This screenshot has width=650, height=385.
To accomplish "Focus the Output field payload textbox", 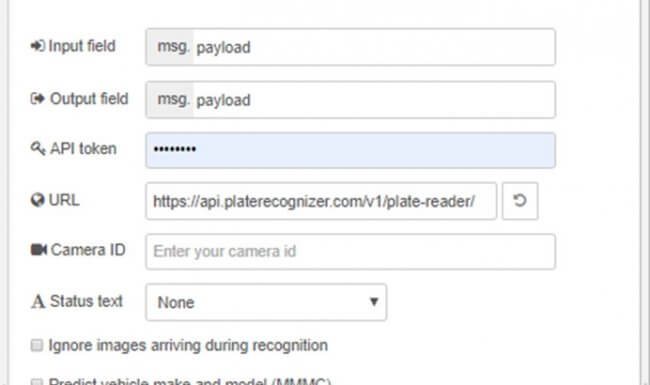I will point(374,100).
